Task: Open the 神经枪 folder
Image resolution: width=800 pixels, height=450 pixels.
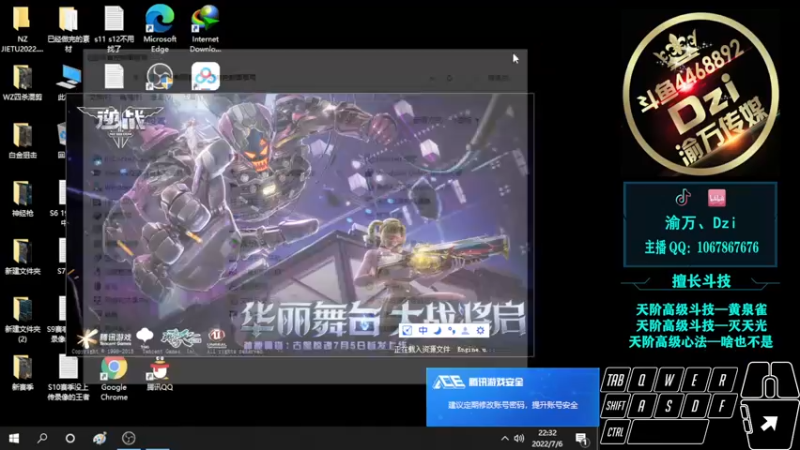Action: (x=22, y=199)
